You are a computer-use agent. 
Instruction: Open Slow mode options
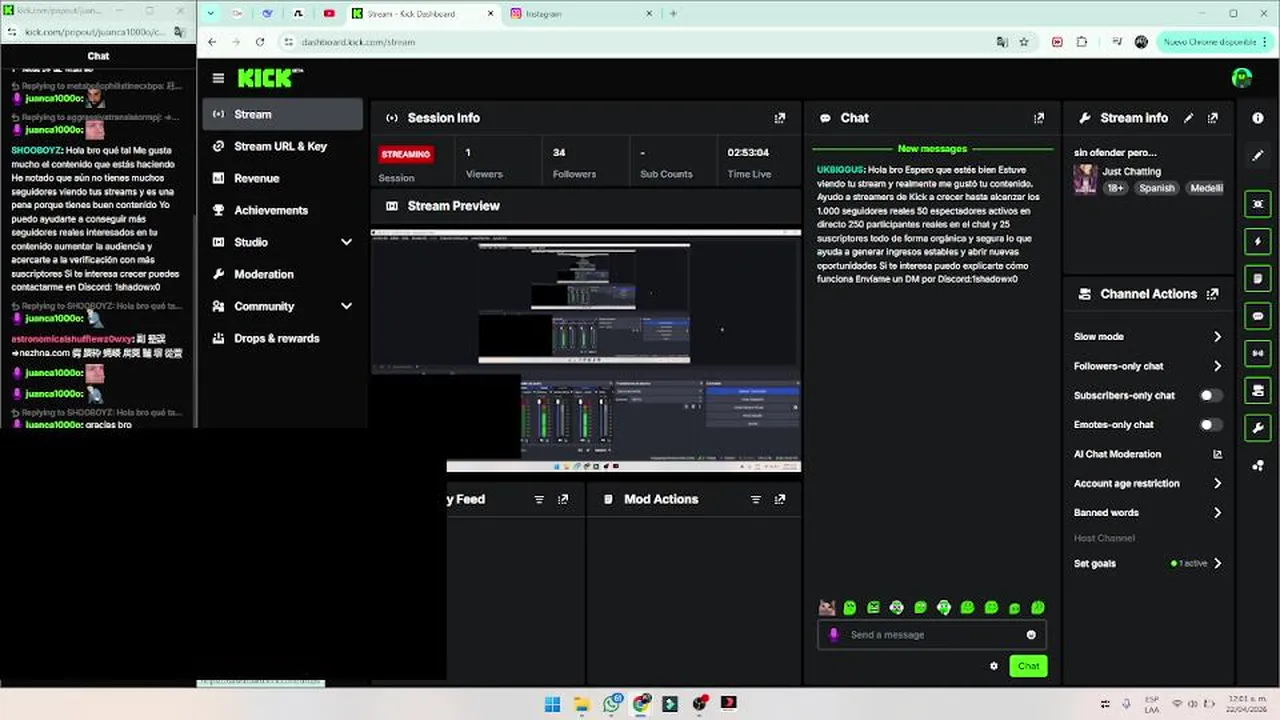point(1148,337)
